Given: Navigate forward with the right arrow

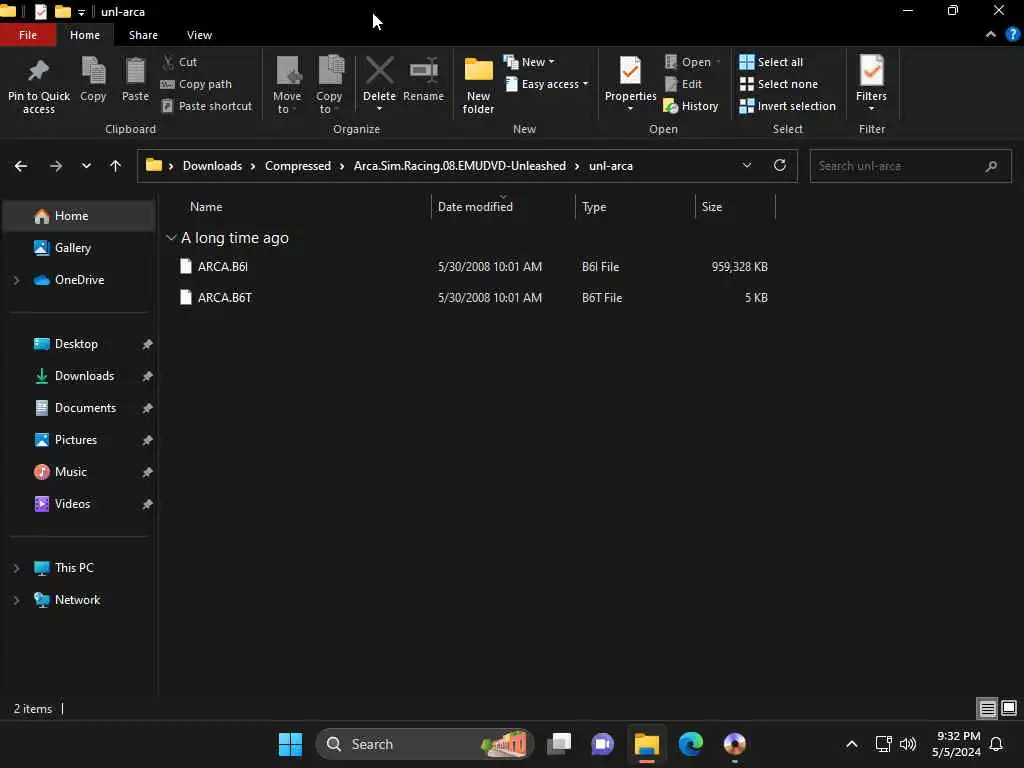Looking at the screenshot, I should pyautogui.click(x=56, y=166).
